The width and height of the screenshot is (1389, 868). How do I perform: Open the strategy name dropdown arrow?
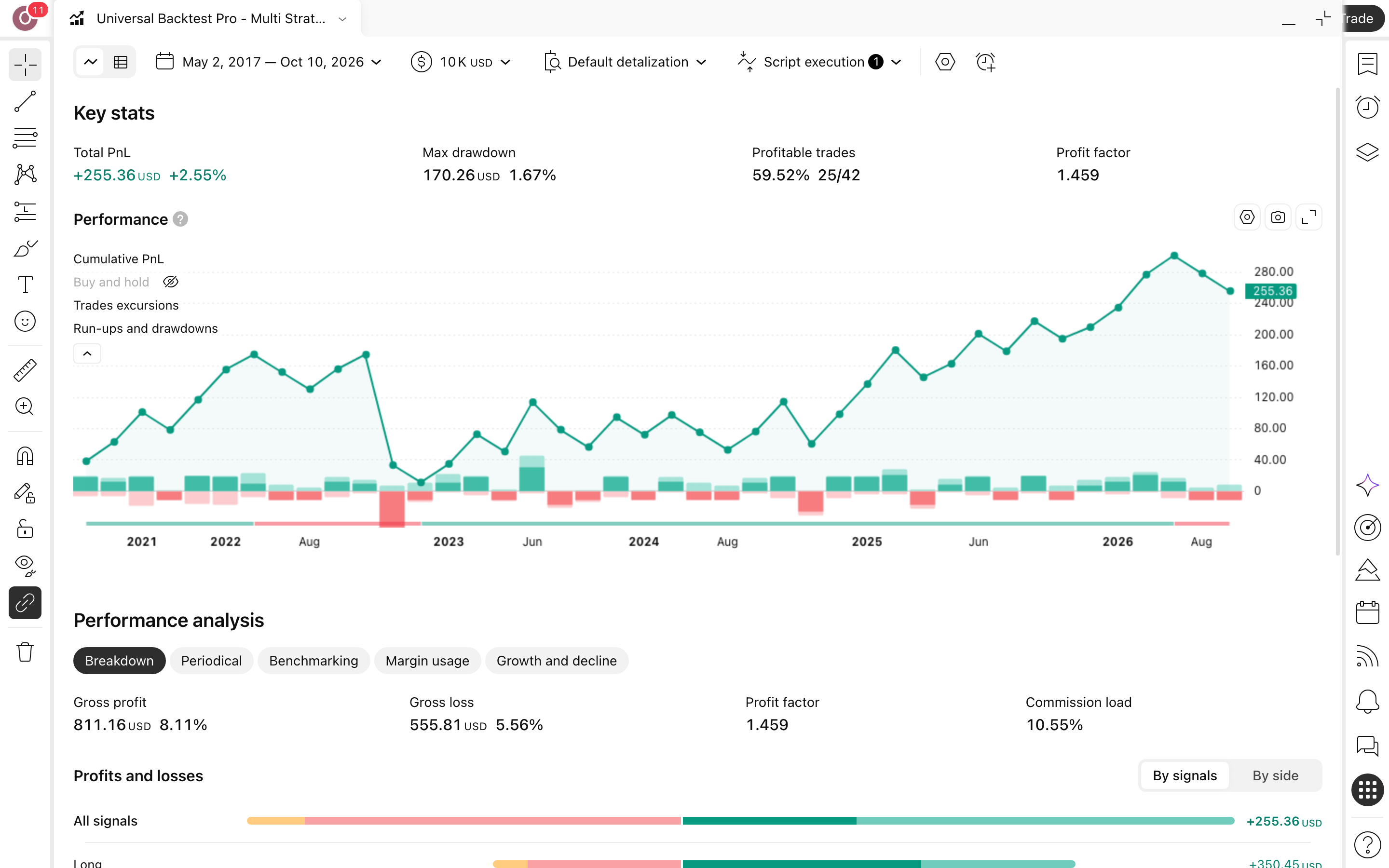(x=342, y=19)
